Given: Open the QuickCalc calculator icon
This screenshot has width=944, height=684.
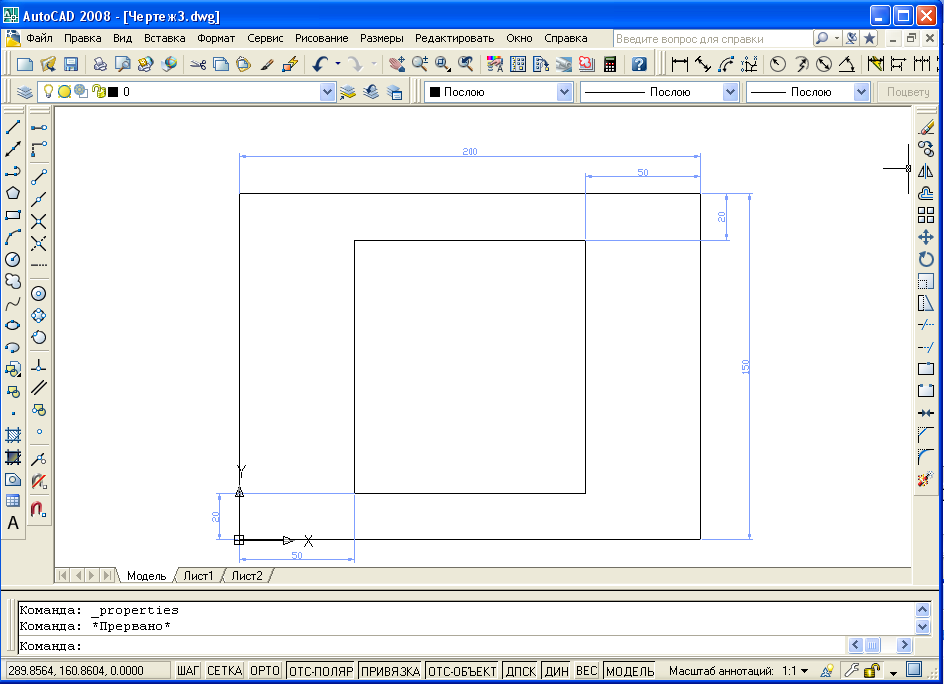Looking at the screenshot, I should pos(610,64).
